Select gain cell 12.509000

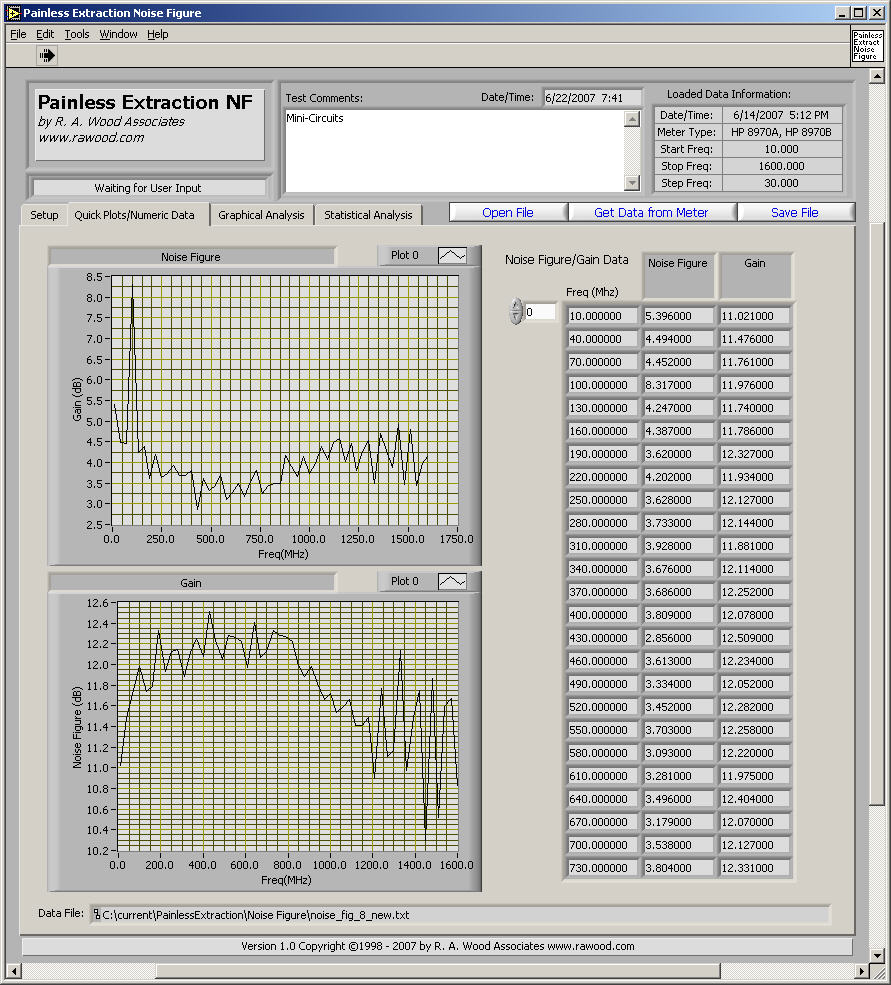pyautogui.click(x=755, y=638)
